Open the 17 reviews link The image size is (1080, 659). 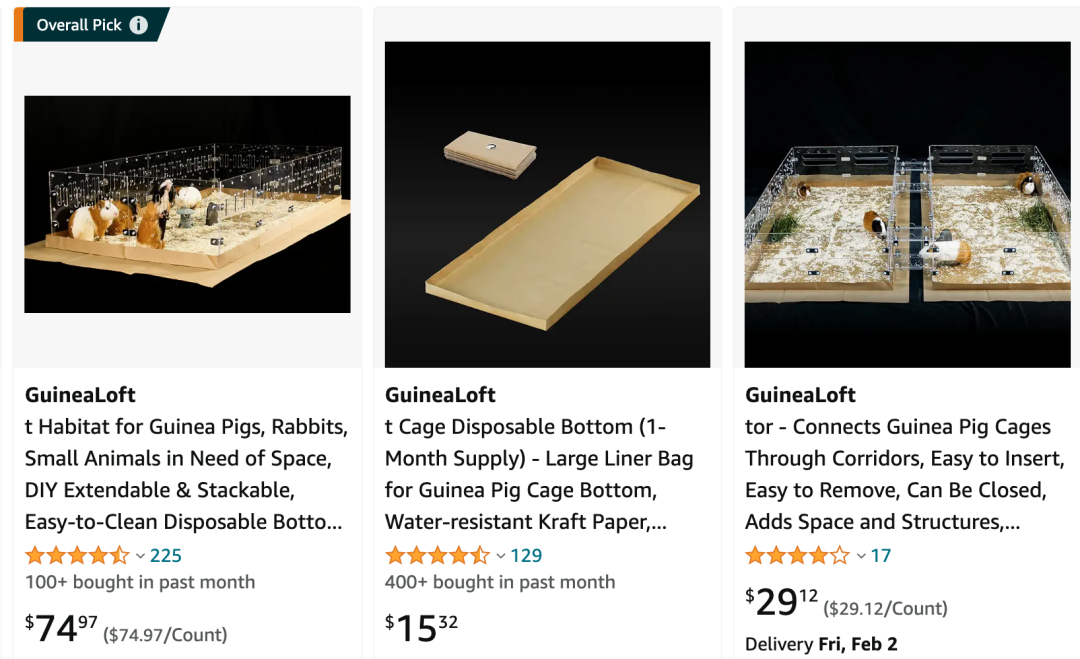[x=881, y=555]
